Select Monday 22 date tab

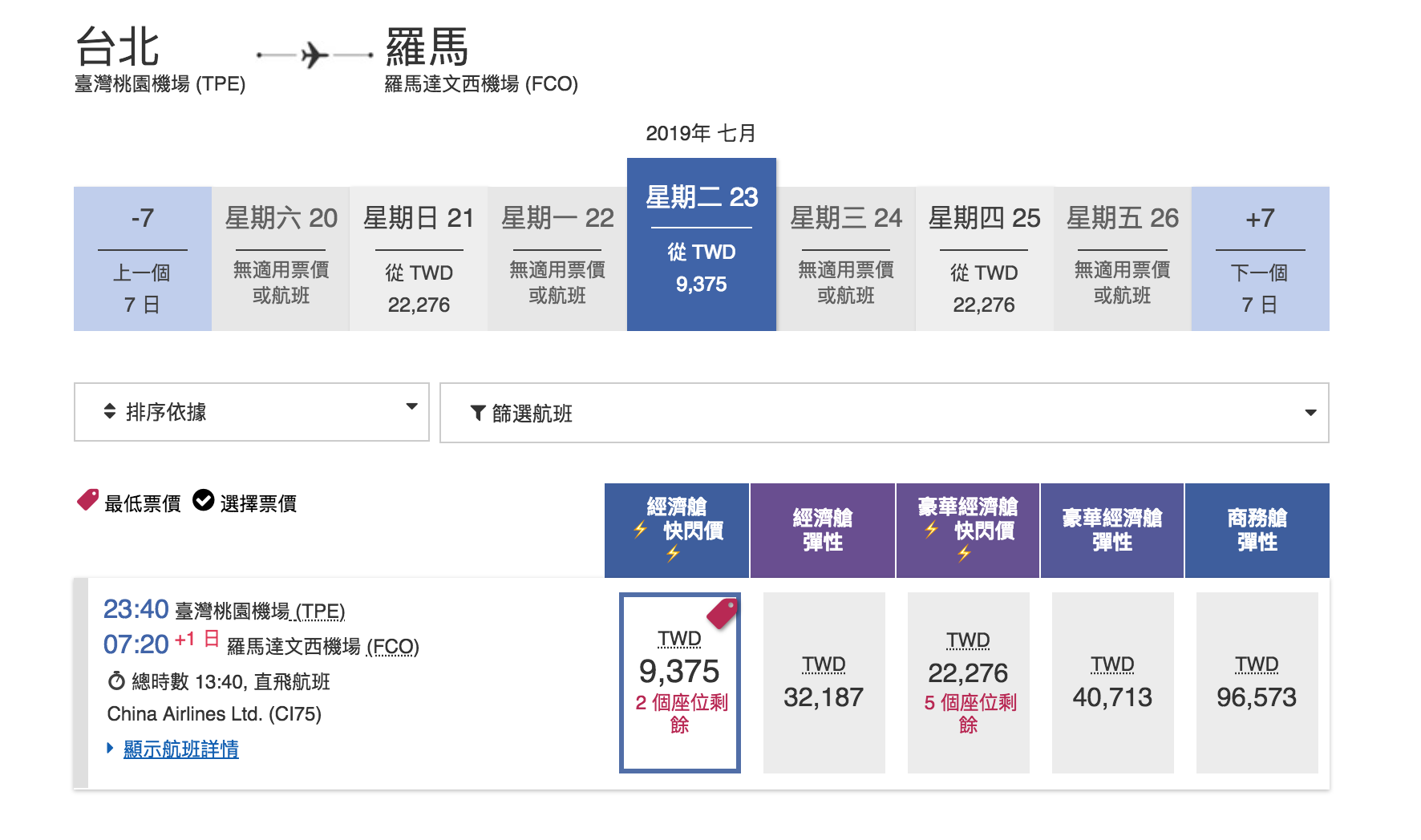click(x=557, y=259)
